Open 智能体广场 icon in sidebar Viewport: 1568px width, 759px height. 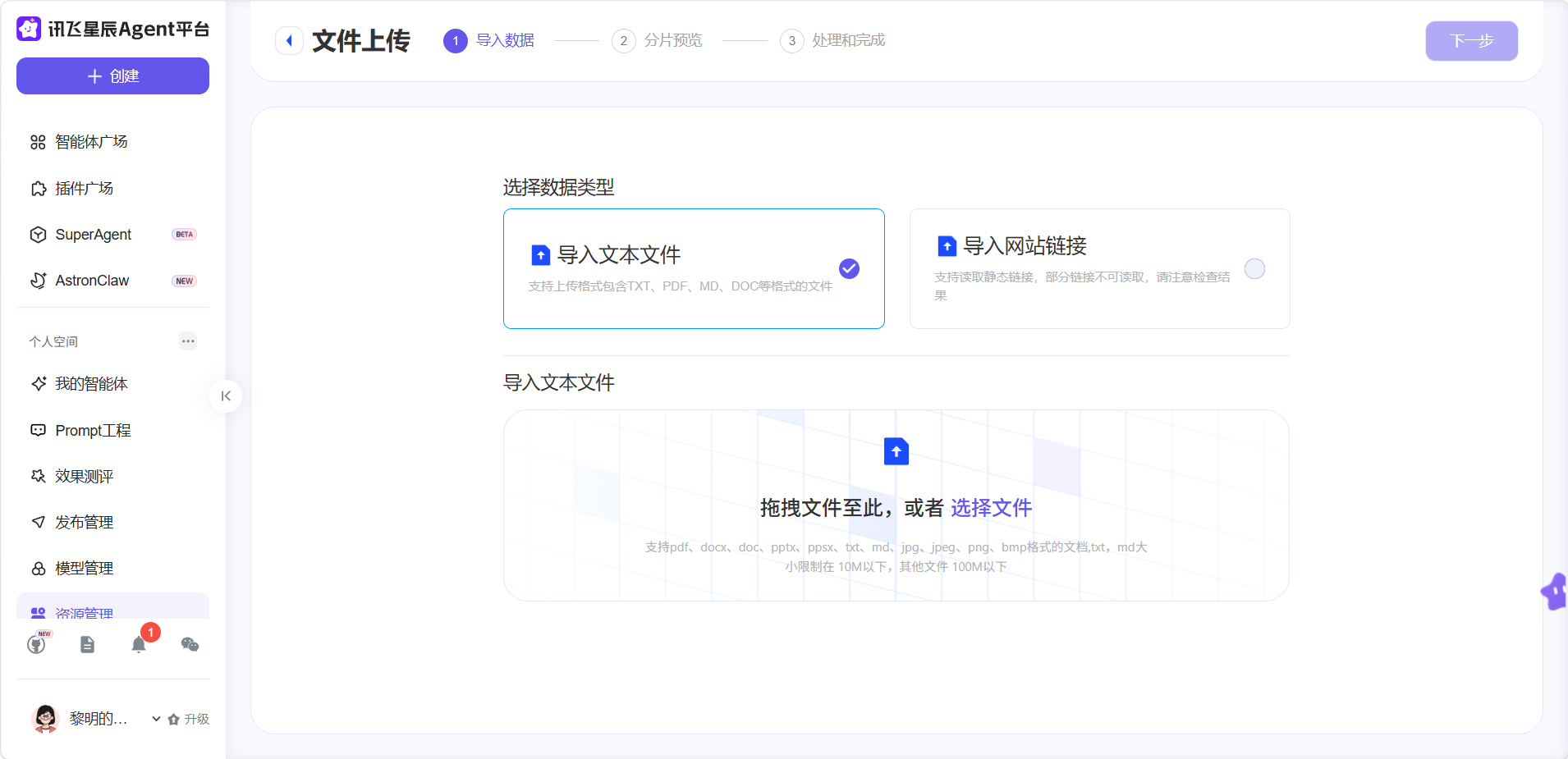[38, 142]
